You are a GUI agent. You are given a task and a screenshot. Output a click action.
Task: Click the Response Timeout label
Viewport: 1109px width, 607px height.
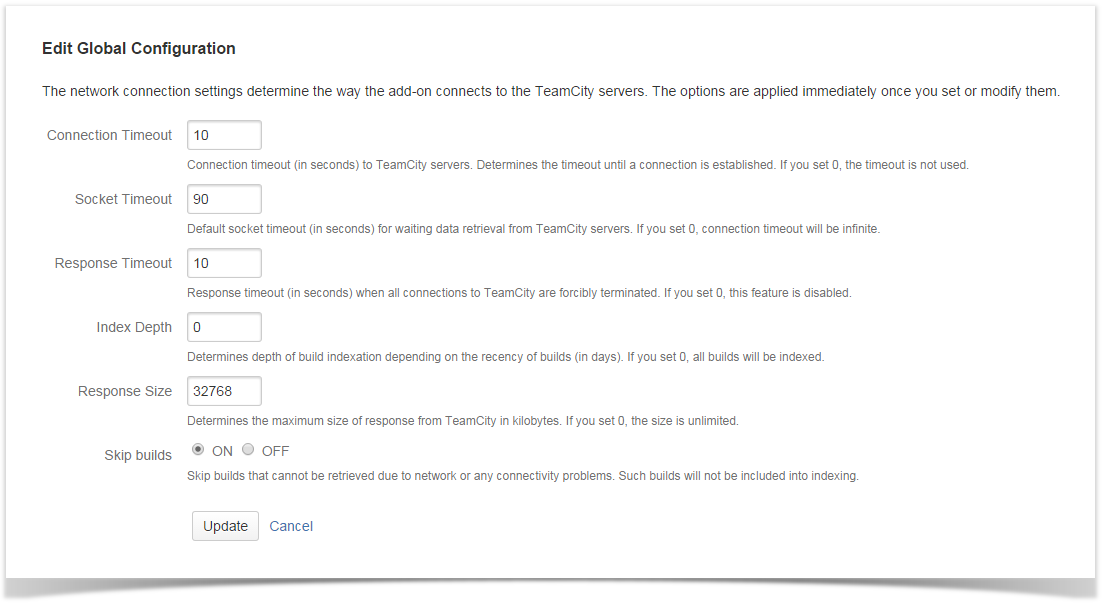[x=113, y=263]
